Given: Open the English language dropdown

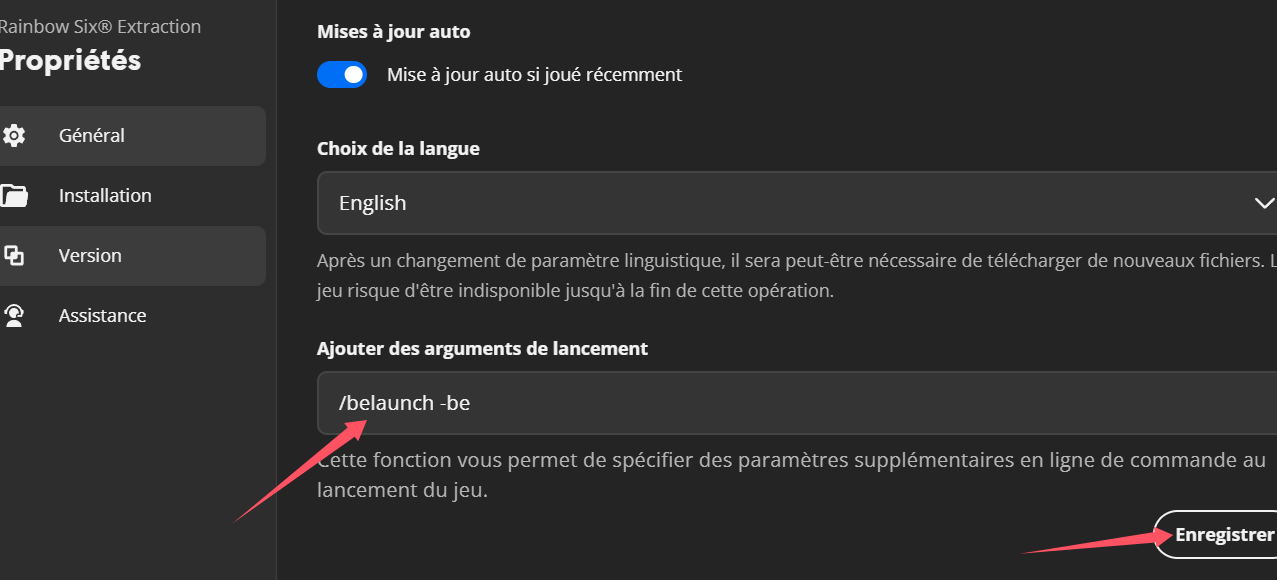Looking at the screenshot, I should point(797,203).
